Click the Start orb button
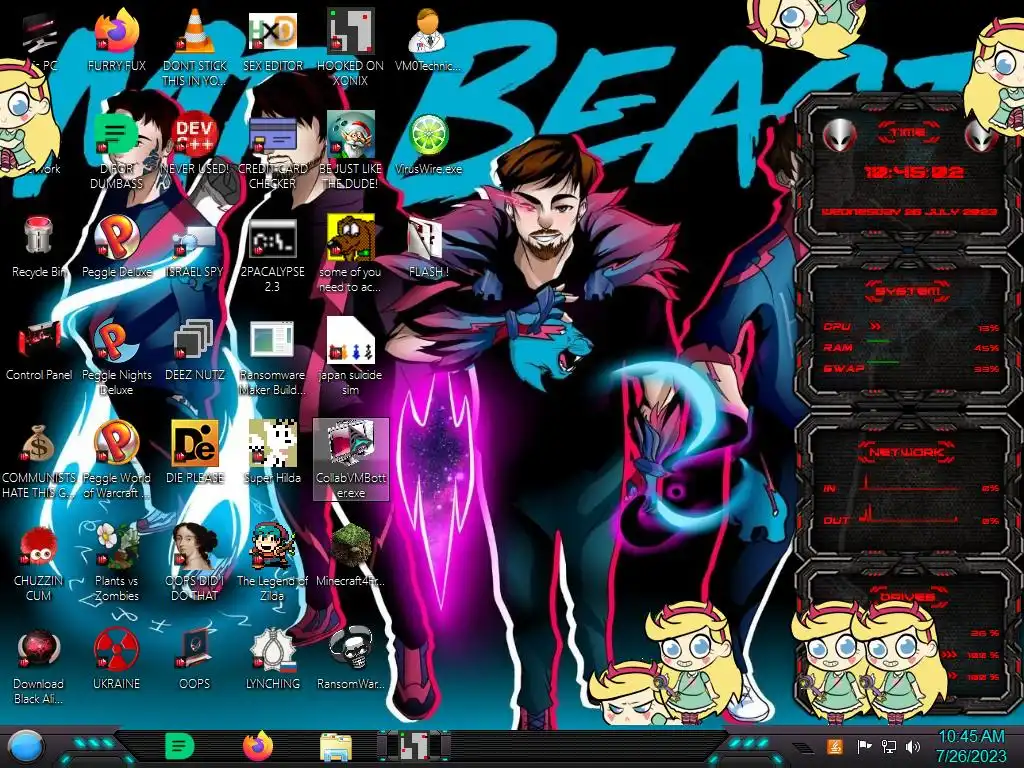This screenshot has height=768, width=1024. pyautogui.click(x=26, y=746)
